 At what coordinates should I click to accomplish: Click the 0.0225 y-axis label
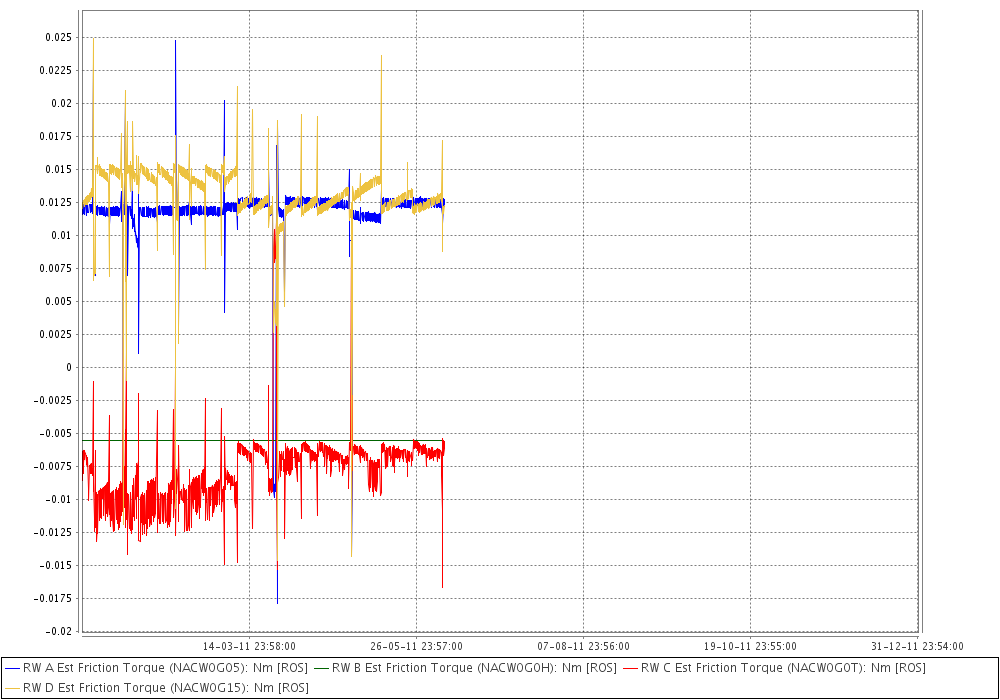56,70
